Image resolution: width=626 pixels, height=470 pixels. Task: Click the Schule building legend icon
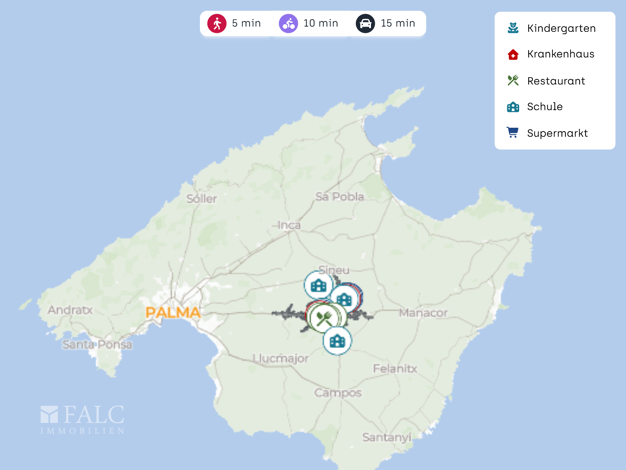[513, 106]
